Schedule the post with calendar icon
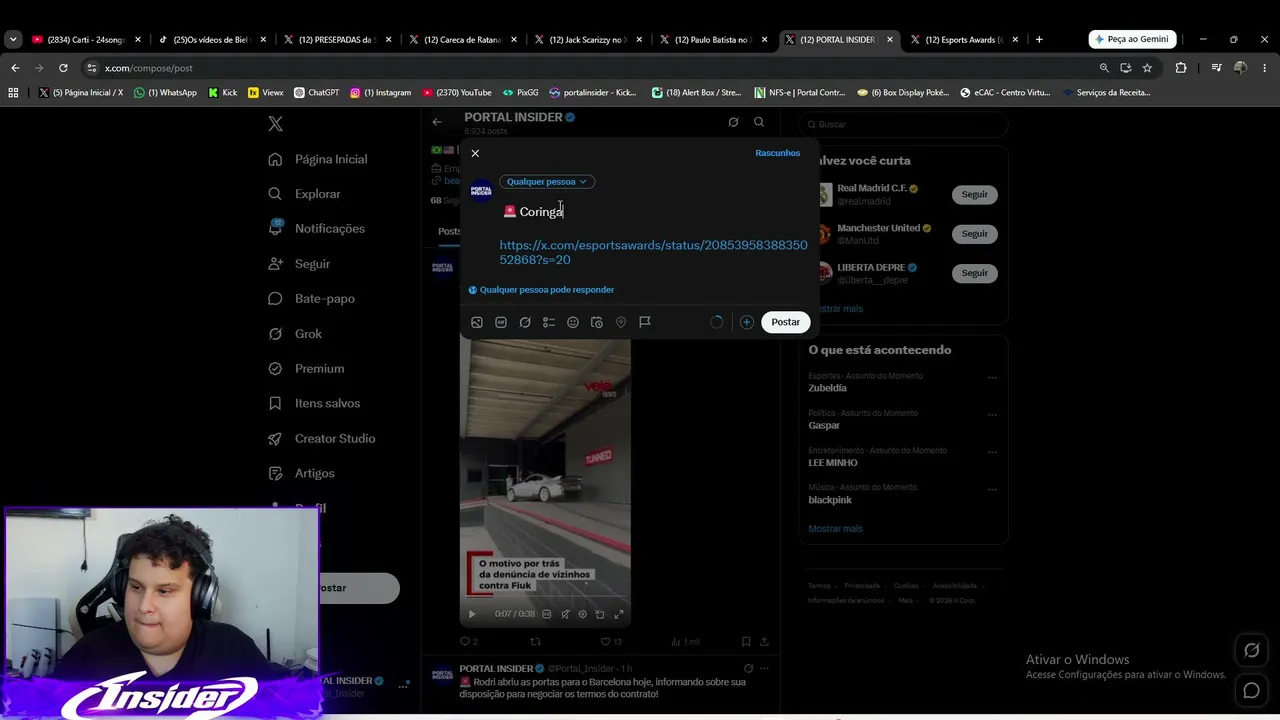Image resolution: width=1280 pixels, height=720 pixels. [597, 322]
